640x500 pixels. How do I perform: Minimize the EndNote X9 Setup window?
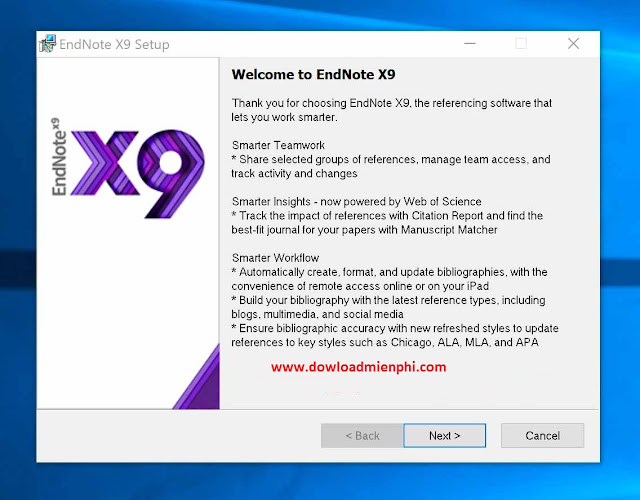click(x=468, y=44)
